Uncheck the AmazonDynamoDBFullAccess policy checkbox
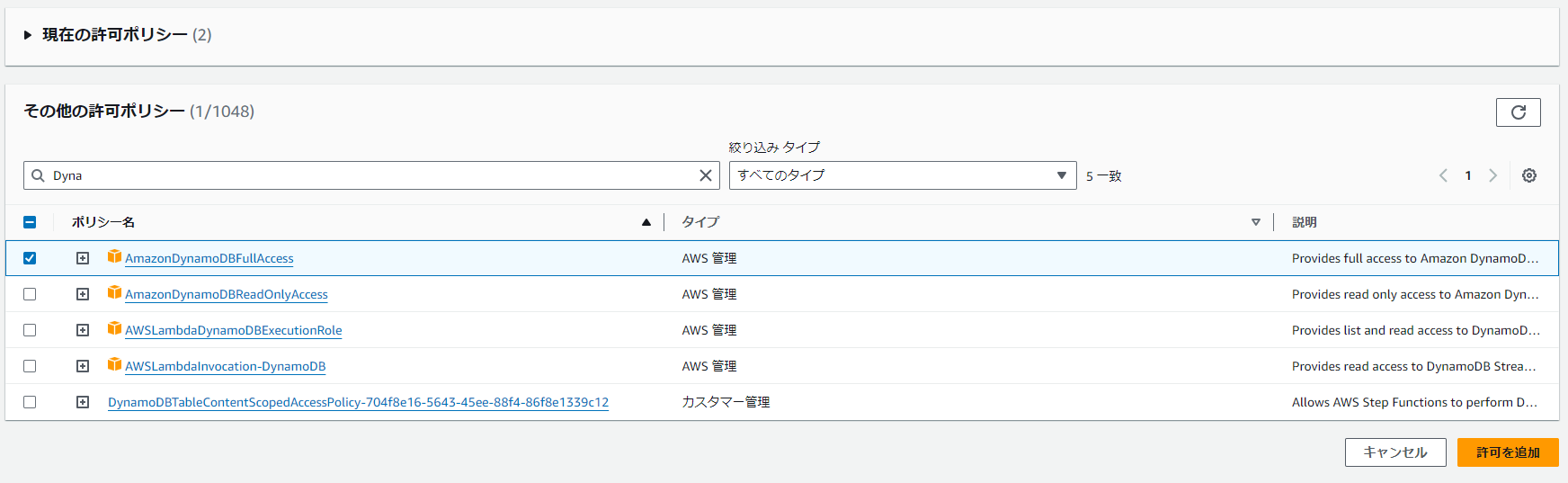Image resolution: width=1568 pixels, height=483 pixels. tap(30, 258)
